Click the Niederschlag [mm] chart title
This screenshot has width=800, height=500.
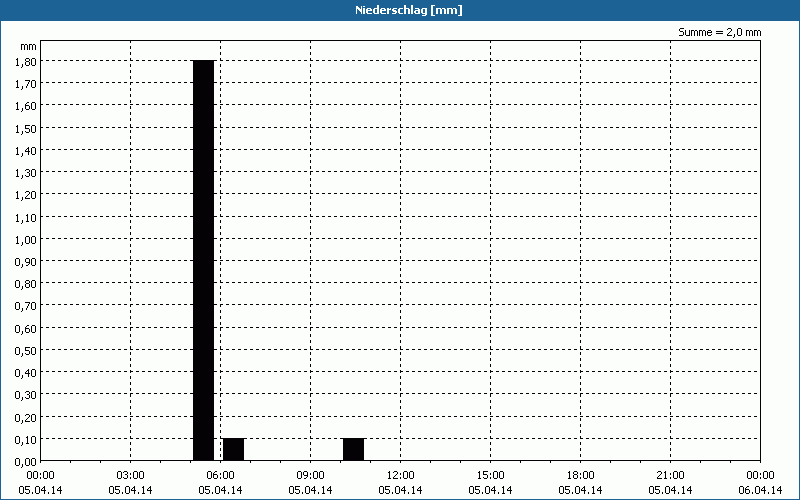[x=409, y=10]
